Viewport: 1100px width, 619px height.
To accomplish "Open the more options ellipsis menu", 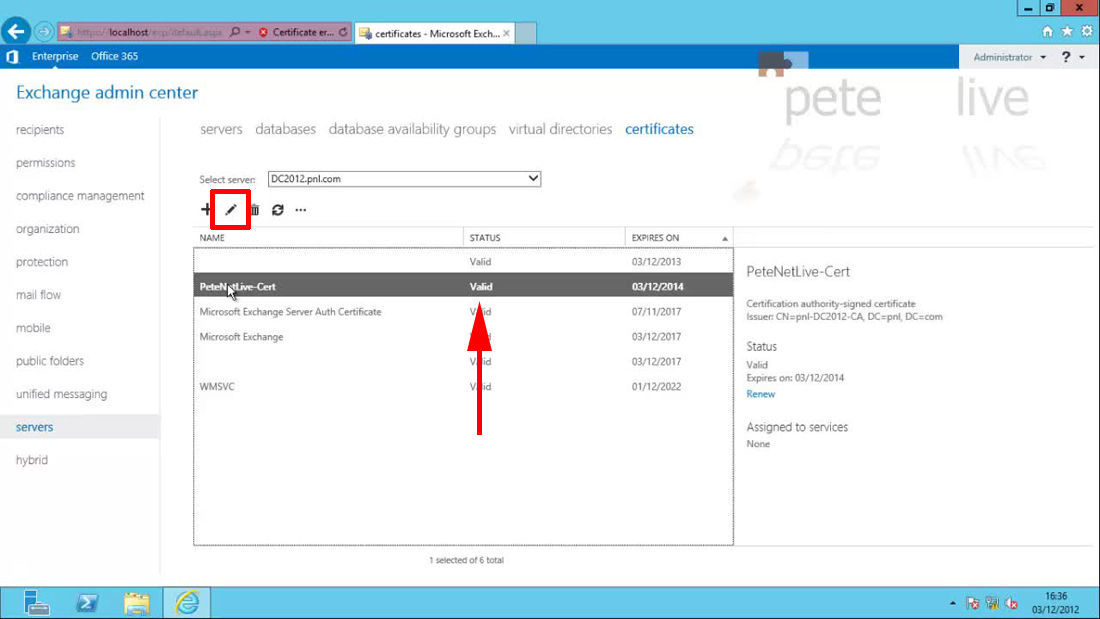I will point(301,210).
